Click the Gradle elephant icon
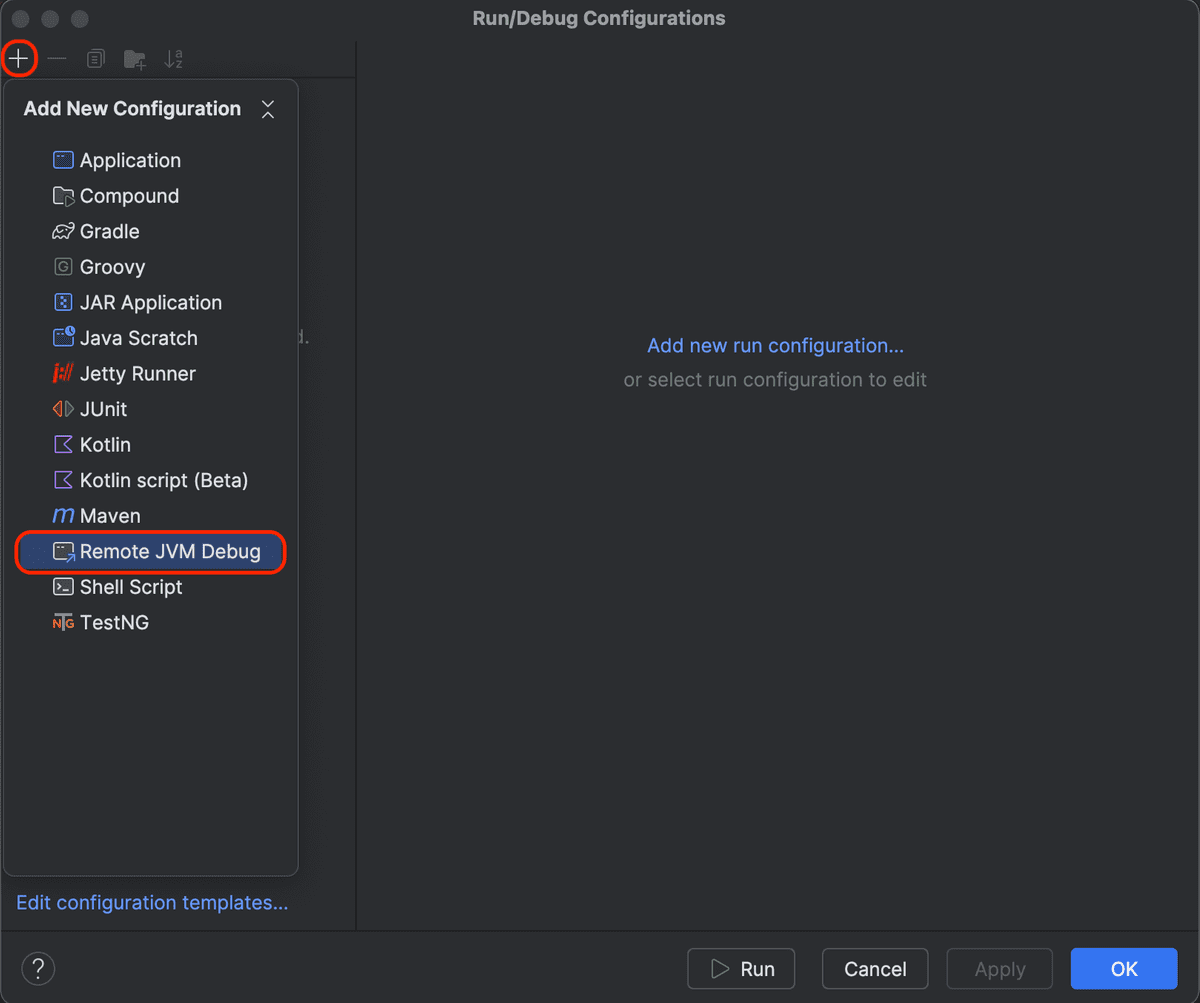1200x1003 pixels. [62, 231]
